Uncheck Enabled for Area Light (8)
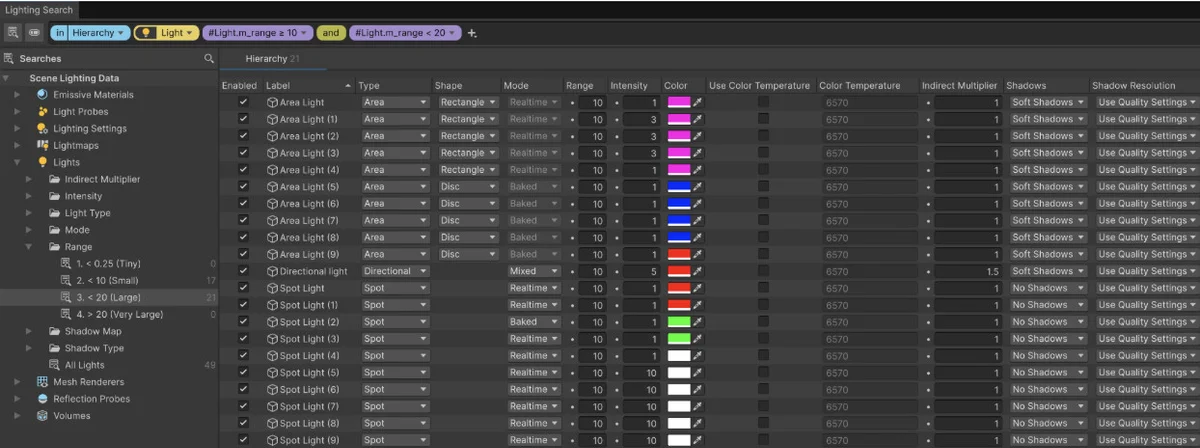The height and width of the screenshot is (448, 1200). [x=242, y=237]
